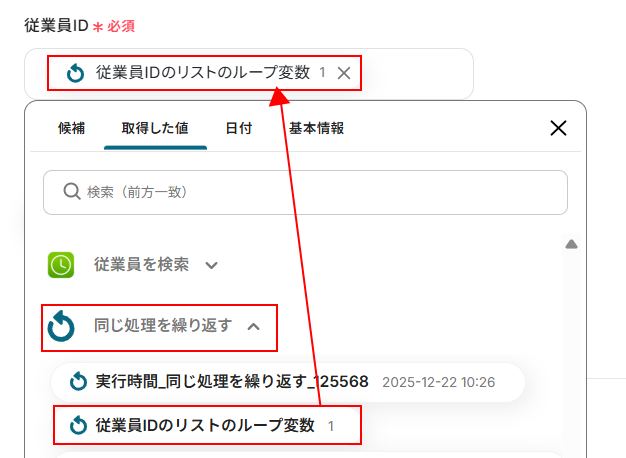The width and height of the screenshot is (626, 458).
Task: Open the 候補 tab
Action: point(71,128)
